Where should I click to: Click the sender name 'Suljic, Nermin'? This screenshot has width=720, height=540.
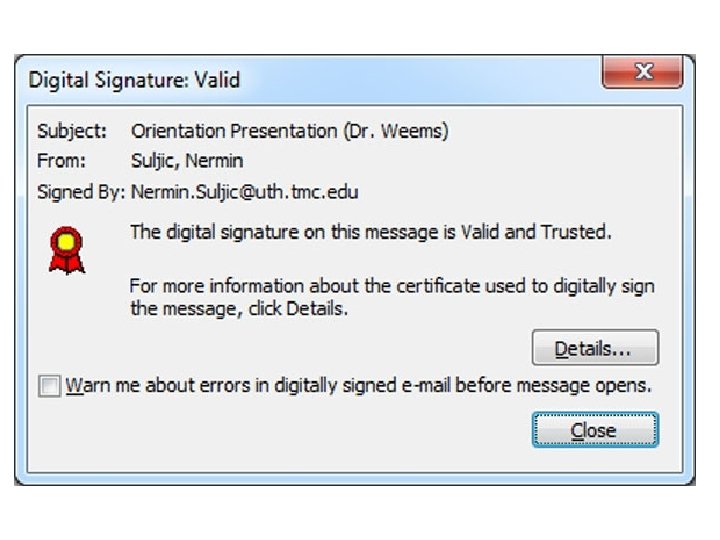186,161
